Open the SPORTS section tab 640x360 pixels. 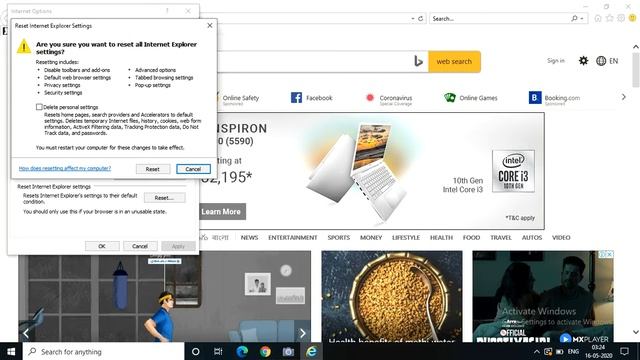pyautogui.click(x=339, y=237)
